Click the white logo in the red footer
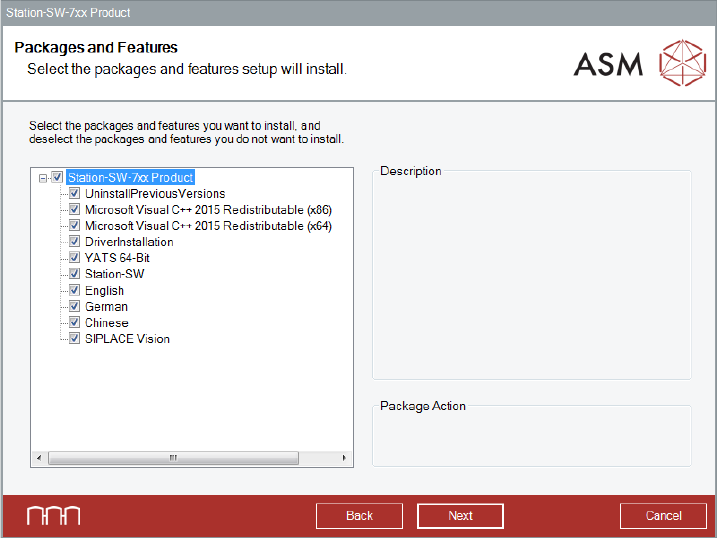Screen dimensions: 717x538 pos(53,516)
